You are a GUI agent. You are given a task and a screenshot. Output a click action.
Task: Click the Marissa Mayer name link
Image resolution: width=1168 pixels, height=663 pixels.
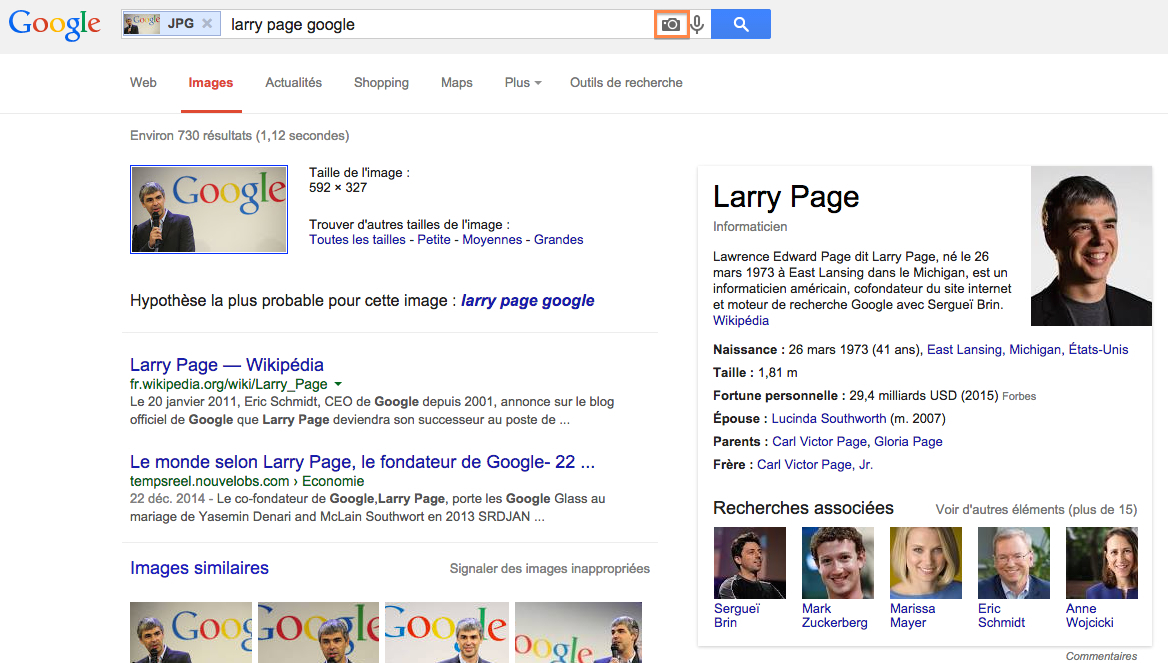(x=912, y=615)
